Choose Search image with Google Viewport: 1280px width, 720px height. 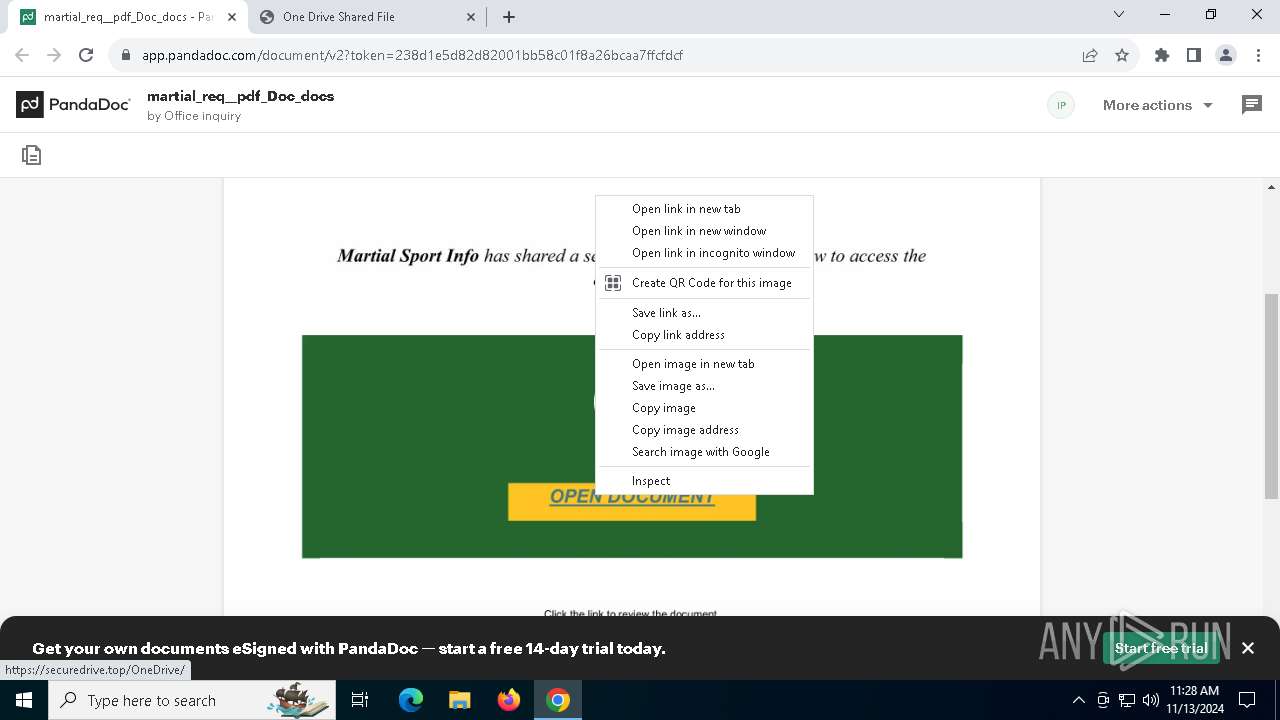click(x=704, y=452)
